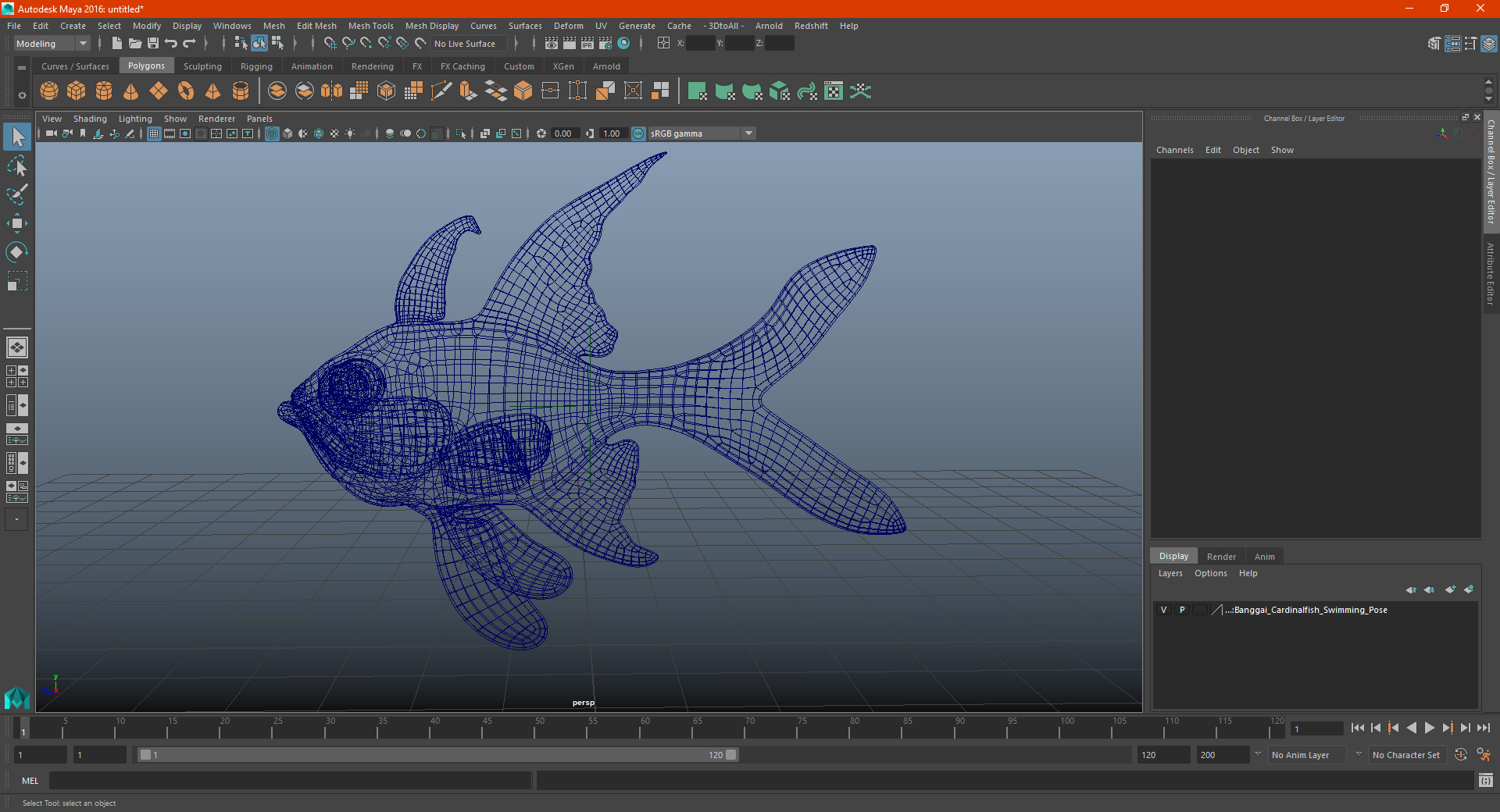This screenshot has width=1500, height=812.
Task: Toggle viewport grid display
Action: click(154, 134)
